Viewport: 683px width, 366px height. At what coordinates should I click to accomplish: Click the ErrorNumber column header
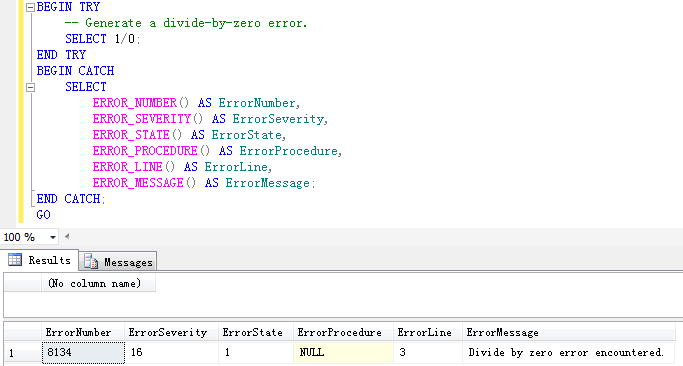click(x=83, y=332)
